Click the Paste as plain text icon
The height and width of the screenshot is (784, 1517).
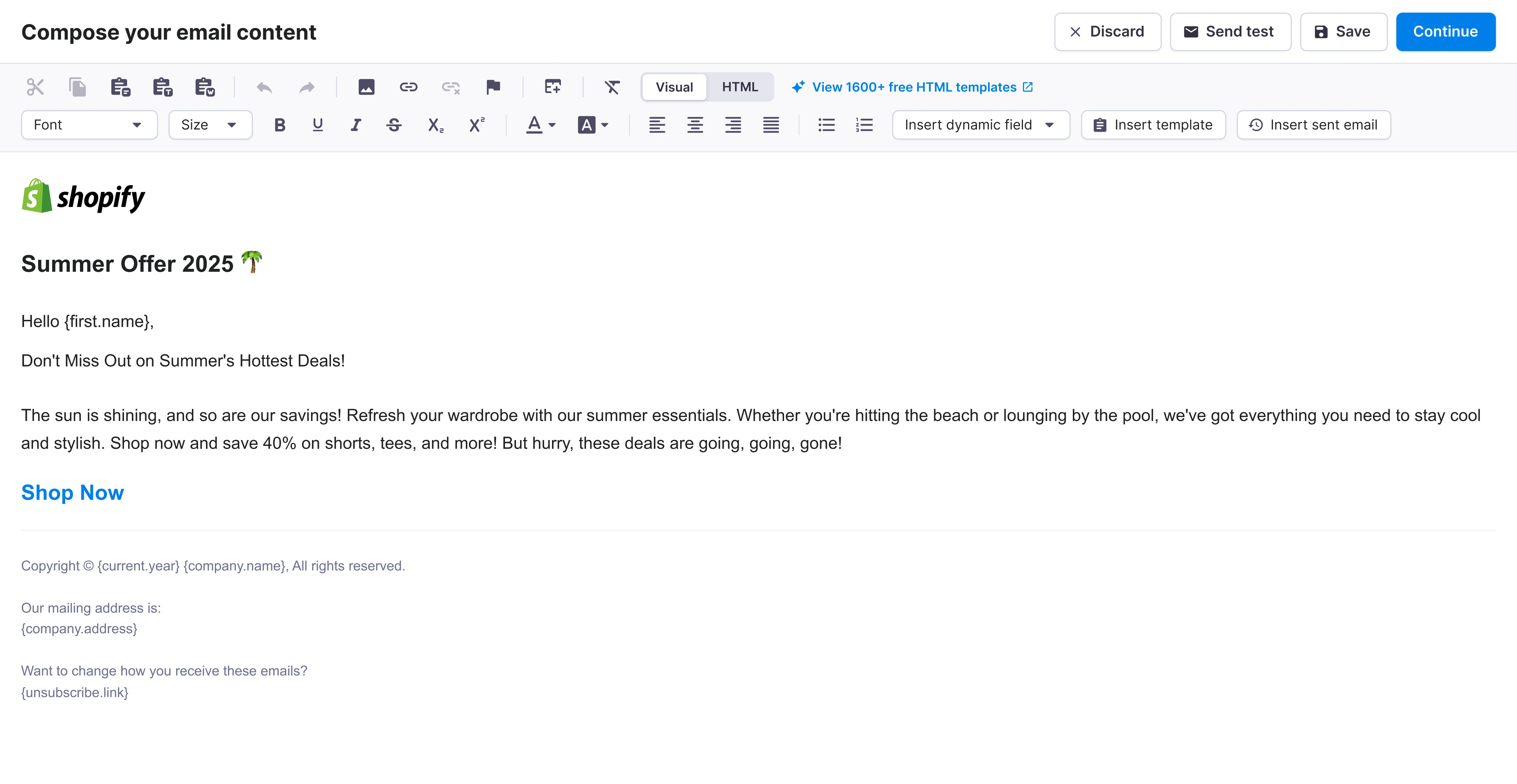162,87
